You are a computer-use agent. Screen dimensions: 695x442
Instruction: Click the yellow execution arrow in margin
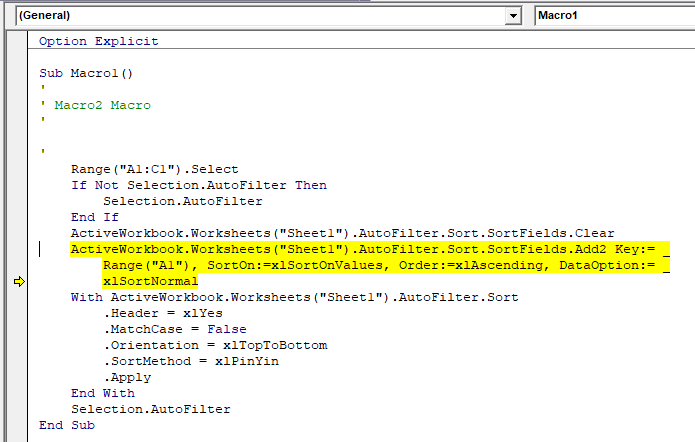pyautogui.click(x=19, y=282)
